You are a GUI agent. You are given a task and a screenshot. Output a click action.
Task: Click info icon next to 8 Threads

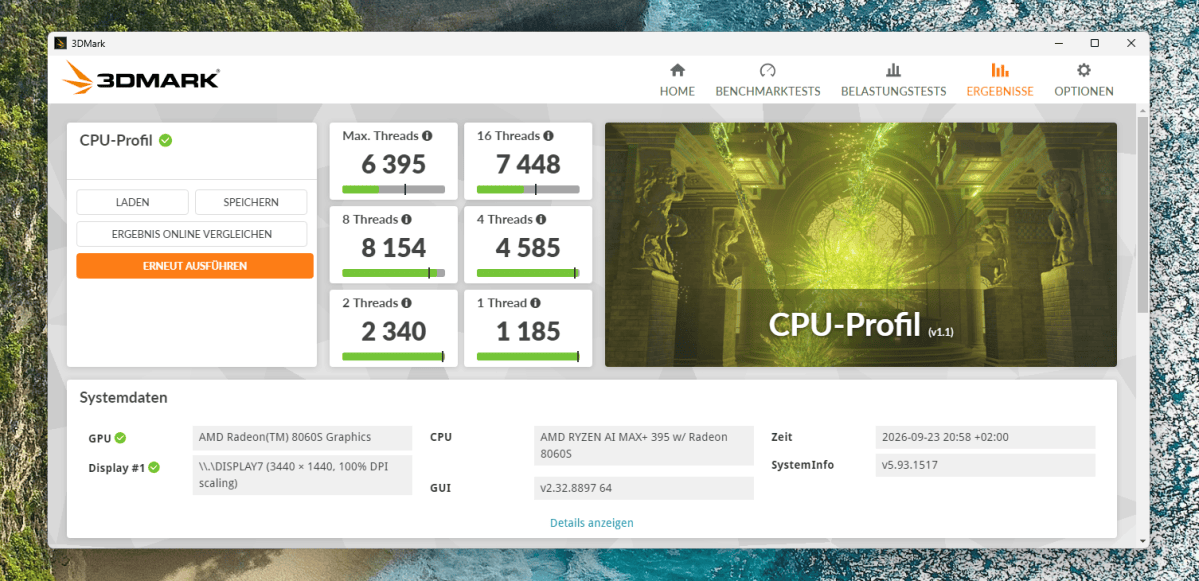click(x=406, y=219)
